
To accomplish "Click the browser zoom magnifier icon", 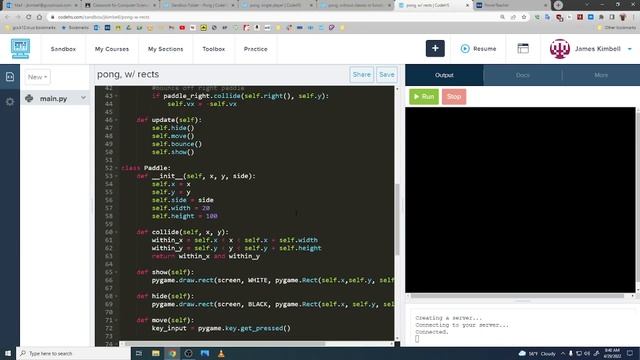I will [502, 17].
